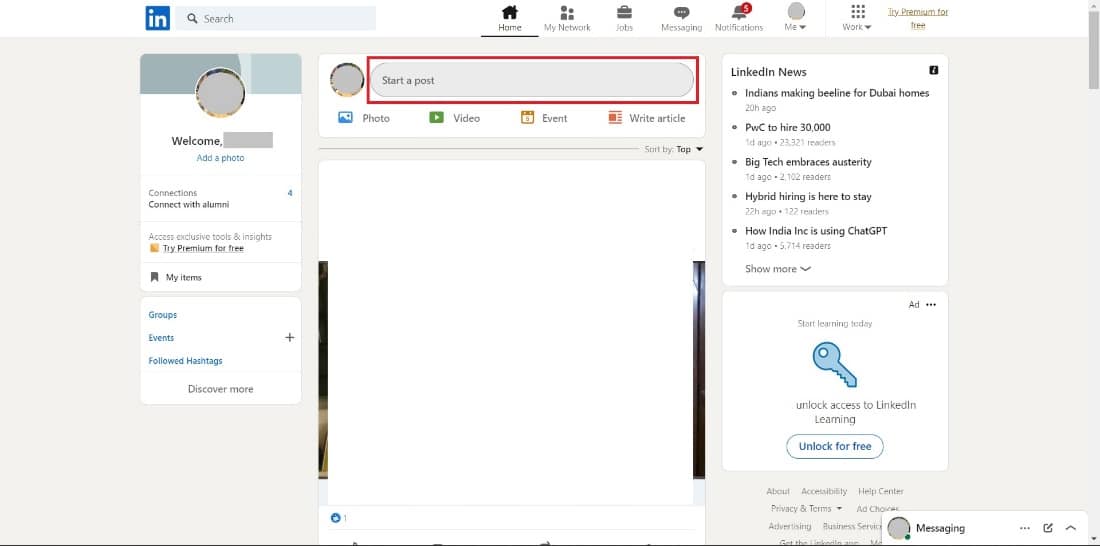This screenshot has width=1100, height=546.
Task: Expand the Work apps grid dropdown
Action: pyautogui.click(x=857, y=19)
